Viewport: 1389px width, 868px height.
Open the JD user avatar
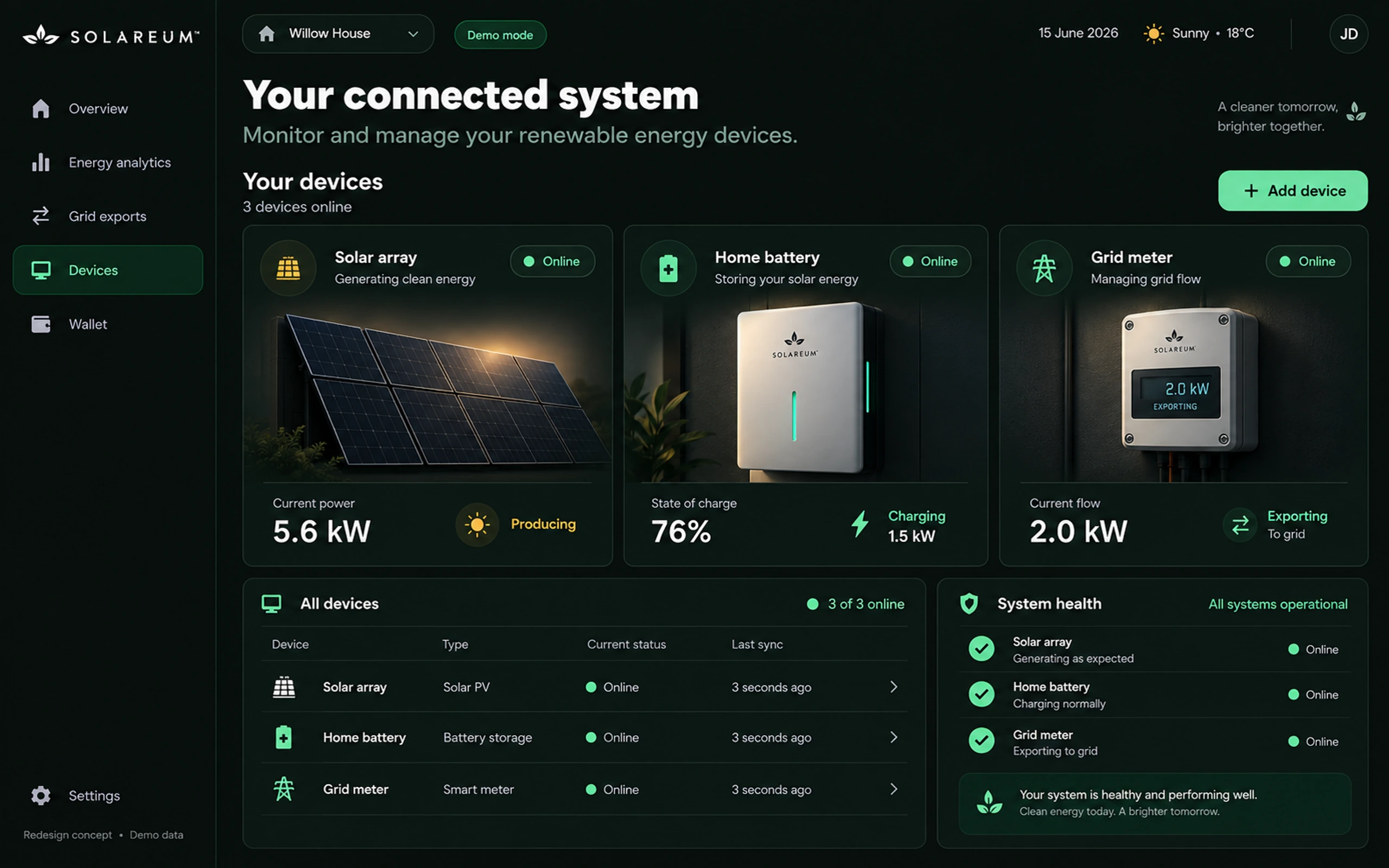point(1348,34)
